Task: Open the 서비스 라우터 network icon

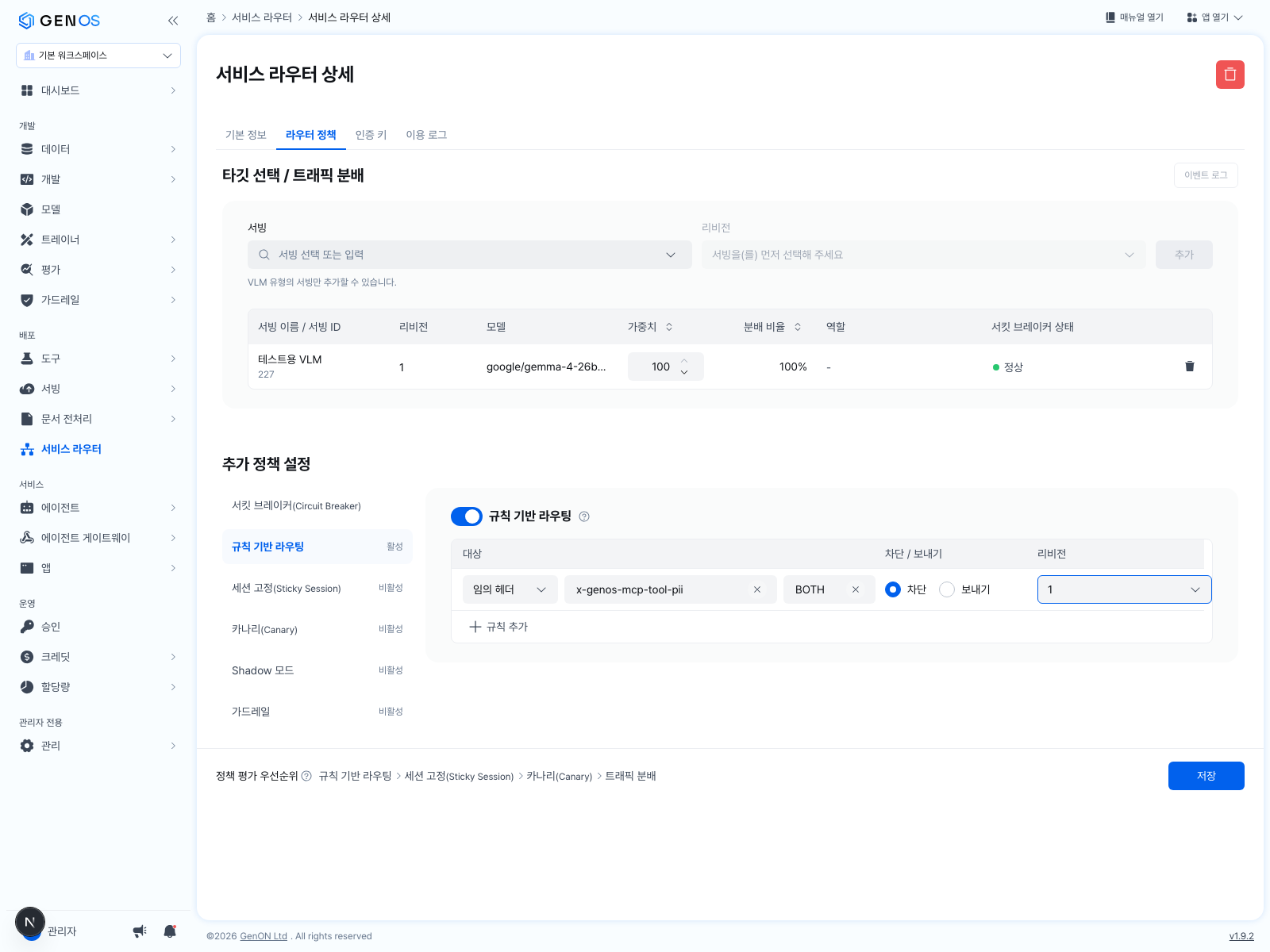Action: 27,449
